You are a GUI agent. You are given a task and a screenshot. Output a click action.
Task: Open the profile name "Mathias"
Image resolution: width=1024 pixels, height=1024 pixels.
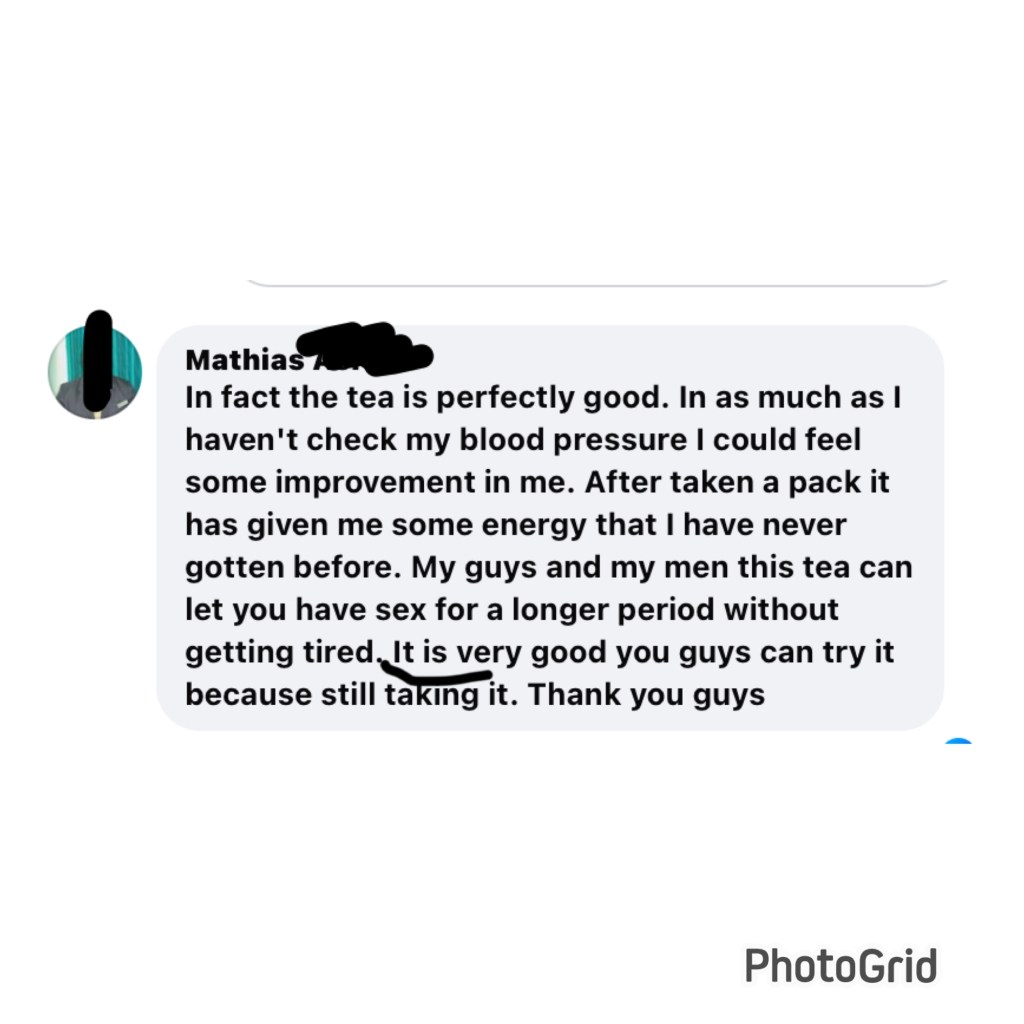click(245, 360)
